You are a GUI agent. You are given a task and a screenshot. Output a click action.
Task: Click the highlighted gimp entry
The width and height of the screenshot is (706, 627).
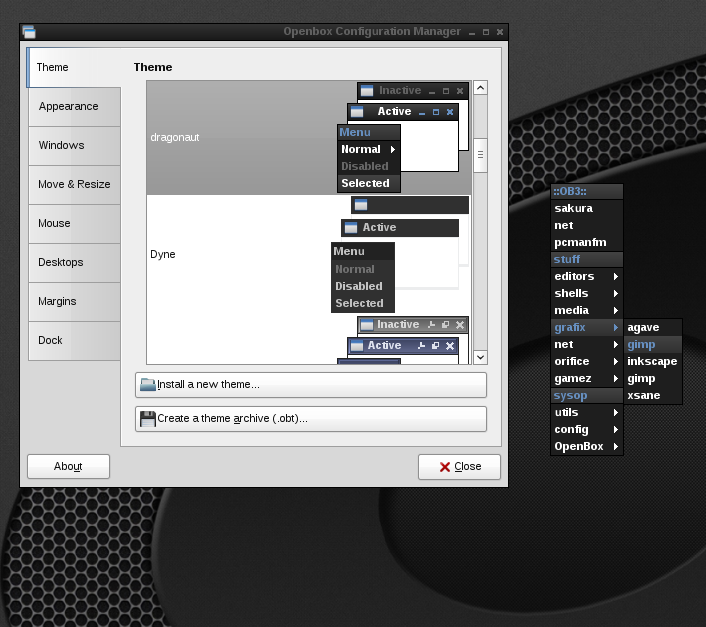(653, 345)
